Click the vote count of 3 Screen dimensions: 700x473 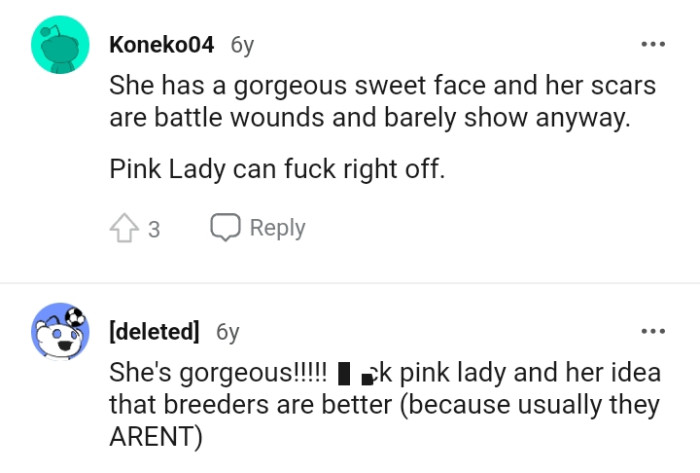[153, 229]
